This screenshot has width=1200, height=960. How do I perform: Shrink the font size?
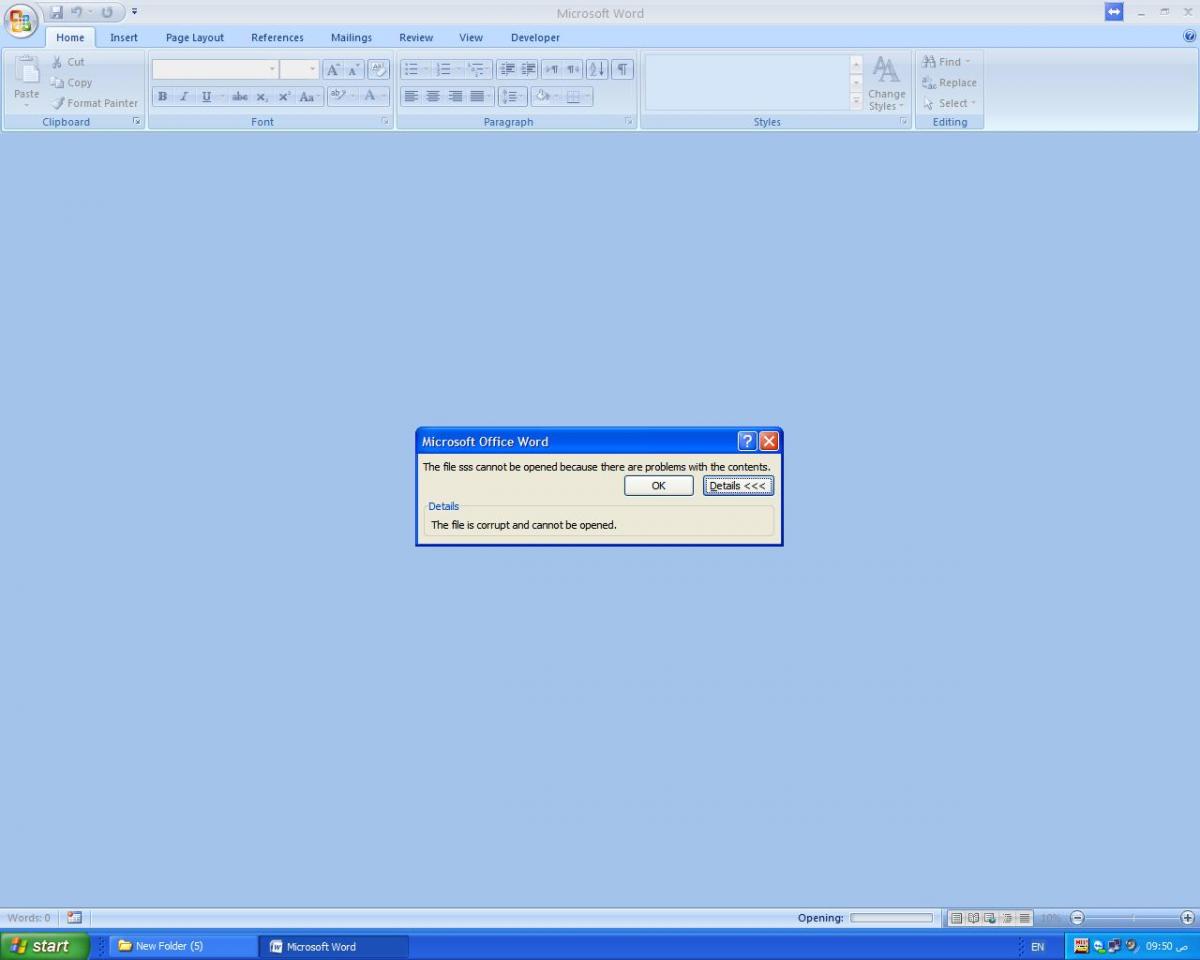coord(354,70)
